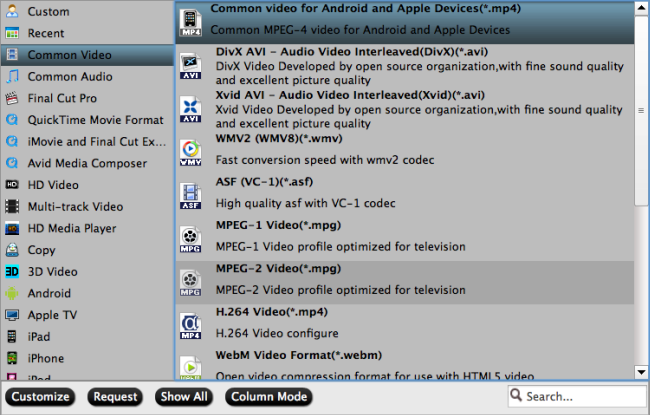The height and width of the screenshot is (415, 650).
Task: Click the scrollbar down arrow
Action: pyautogui.click(x=641, y=372)
